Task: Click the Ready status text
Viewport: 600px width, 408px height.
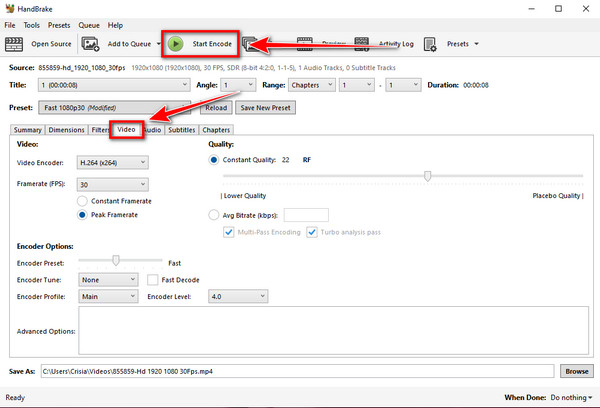Action: tap(15, 398)
